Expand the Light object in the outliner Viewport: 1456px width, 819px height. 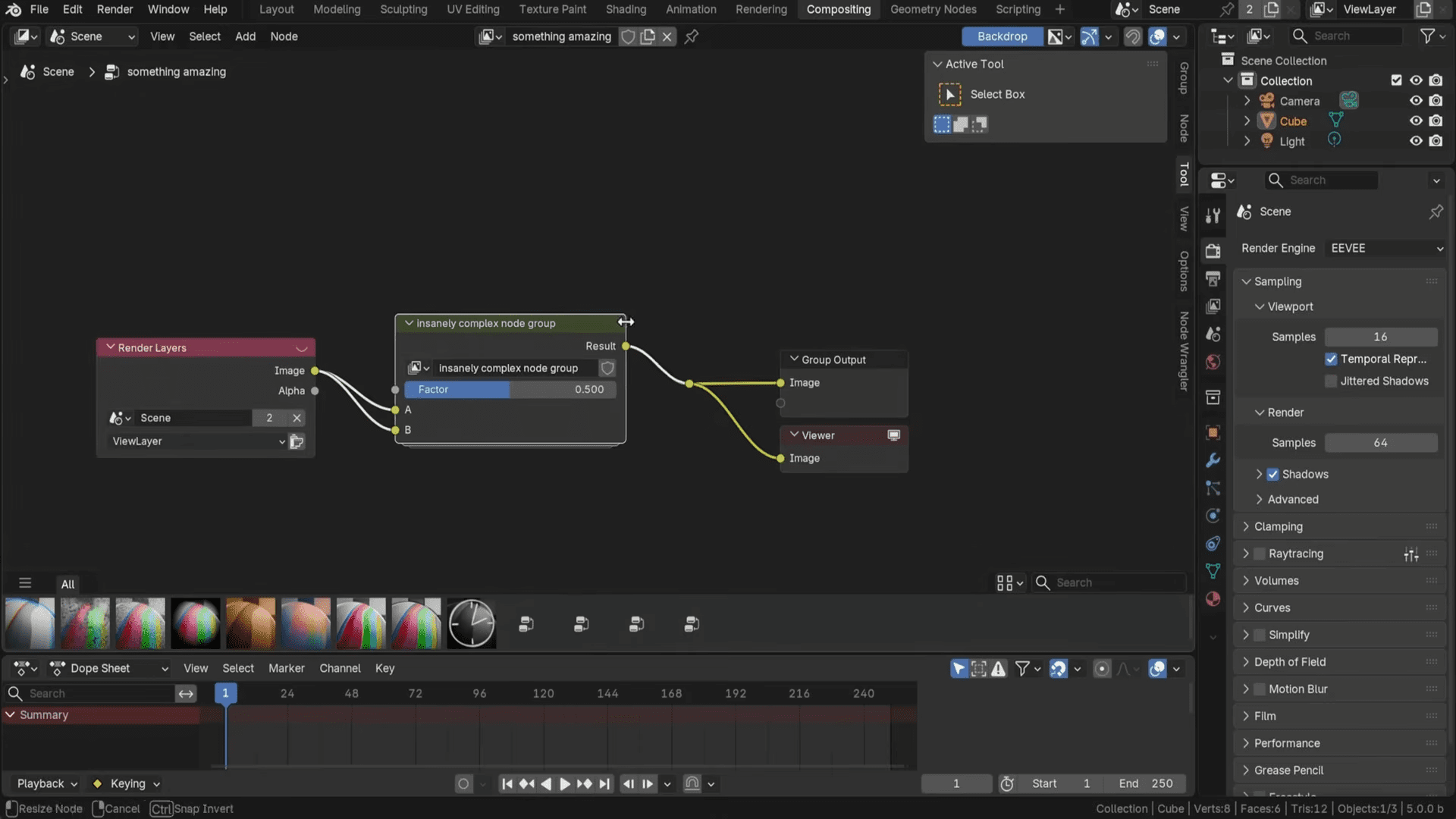pyautogui.click(x=1247, y=141)
